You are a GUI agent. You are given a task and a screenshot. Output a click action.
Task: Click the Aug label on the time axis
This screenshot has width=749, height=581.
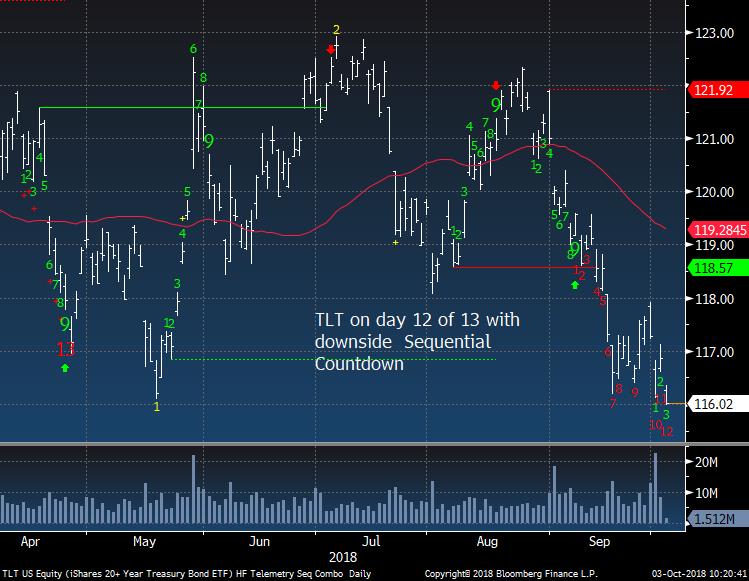pos(487,542)
